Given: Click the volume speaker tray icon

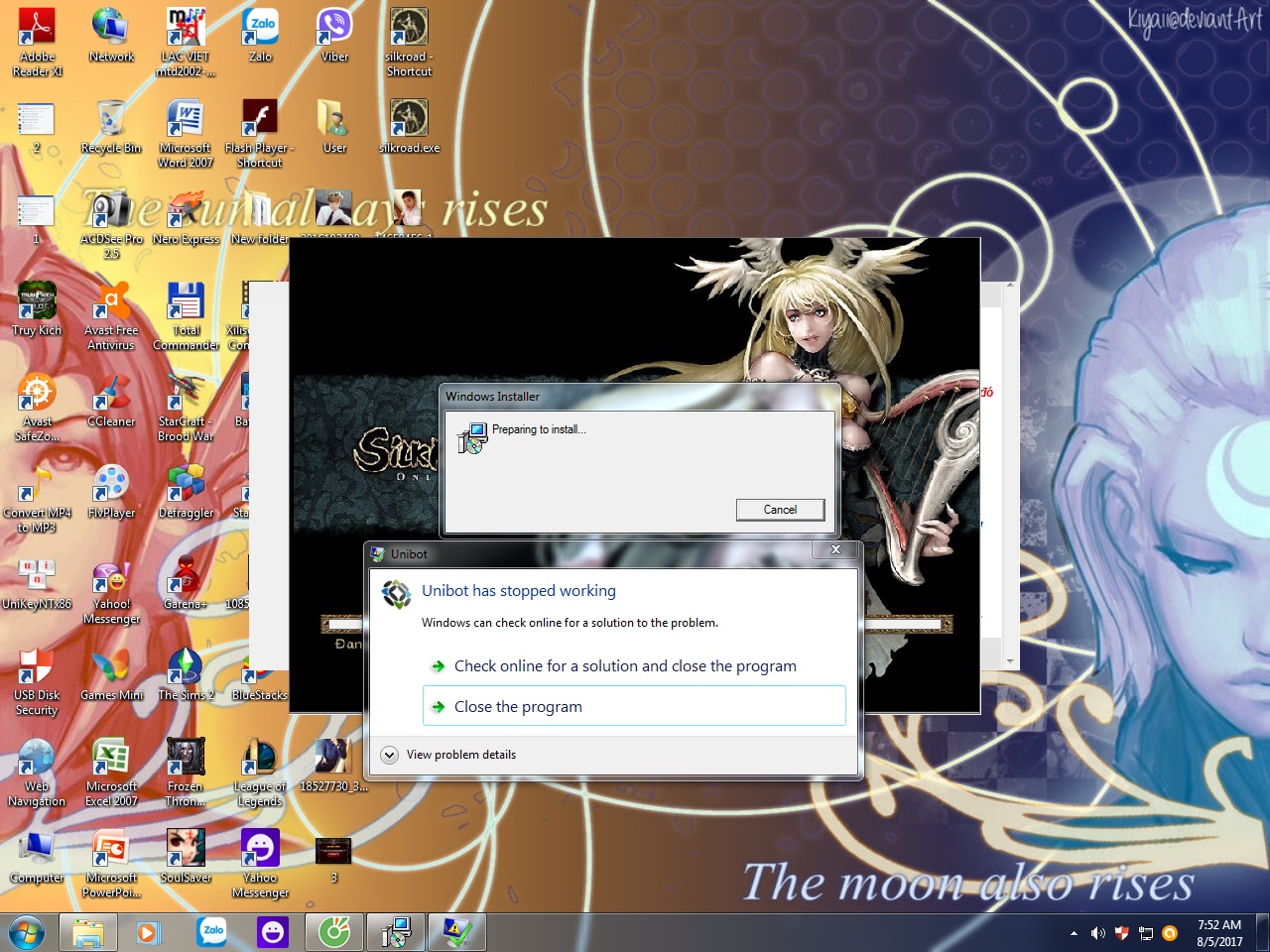Looking at the screenshot, I should tap(1097, 934).
